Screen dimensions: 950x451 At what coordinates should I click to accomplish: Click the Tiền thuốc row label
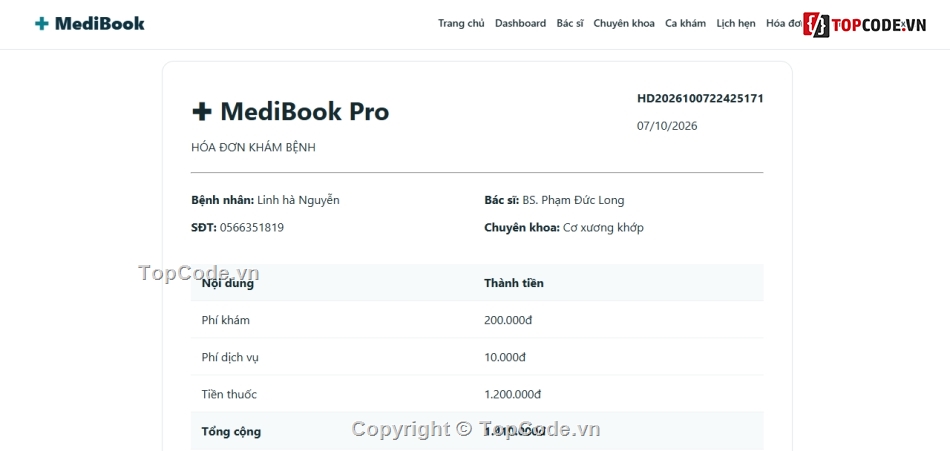tap(229, 395)
